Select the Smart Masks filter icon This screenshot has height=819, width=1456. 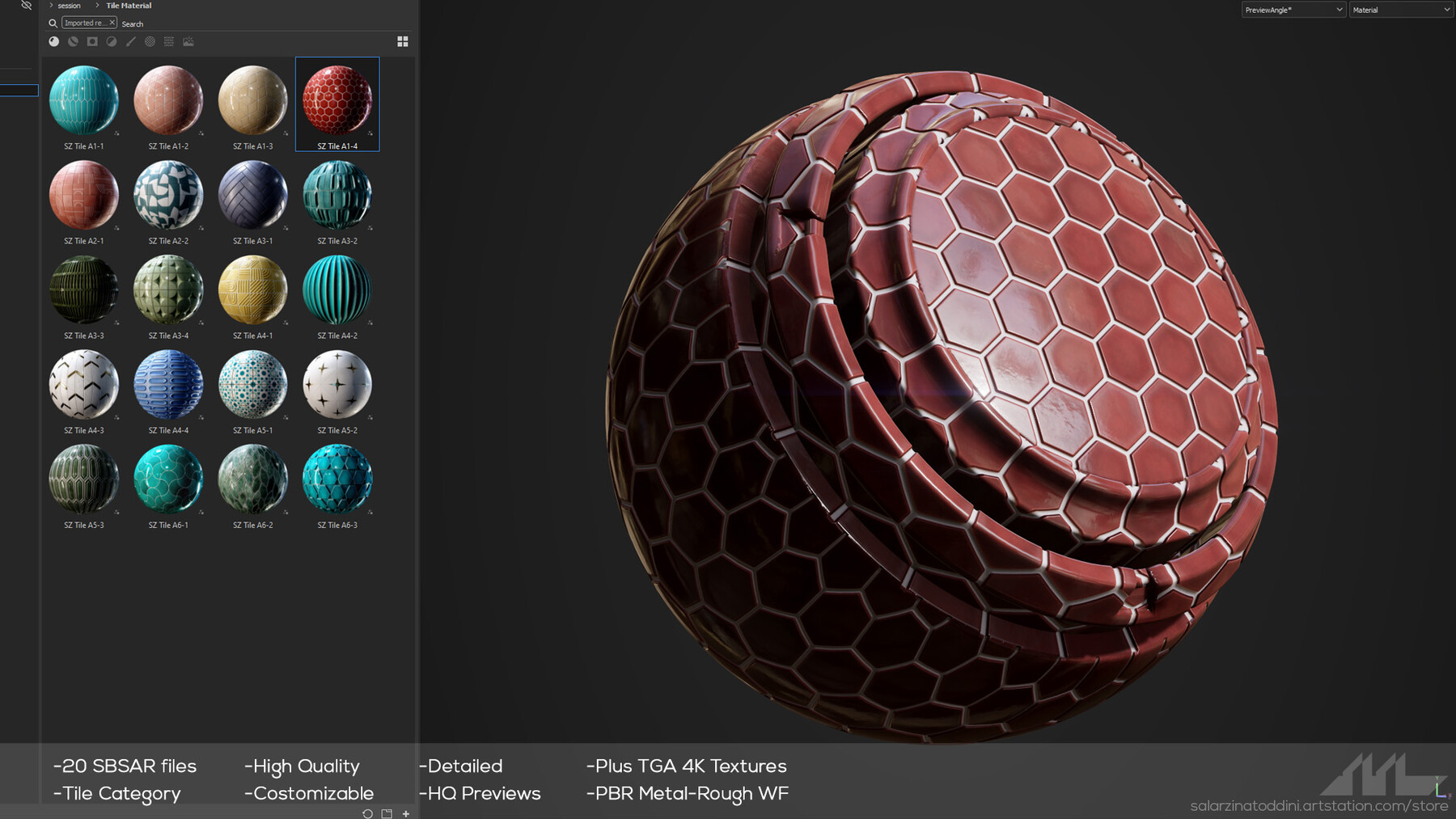coord(91,41)
